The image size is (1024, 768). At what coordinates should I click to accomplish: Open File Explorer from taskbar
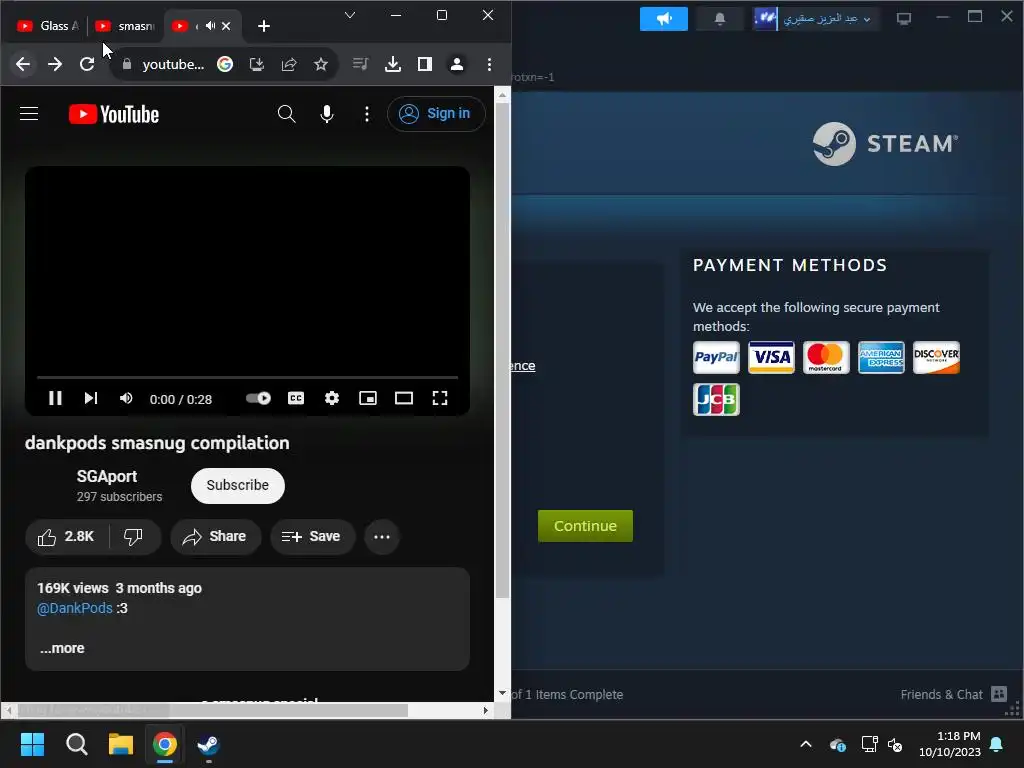coord(121,744)
